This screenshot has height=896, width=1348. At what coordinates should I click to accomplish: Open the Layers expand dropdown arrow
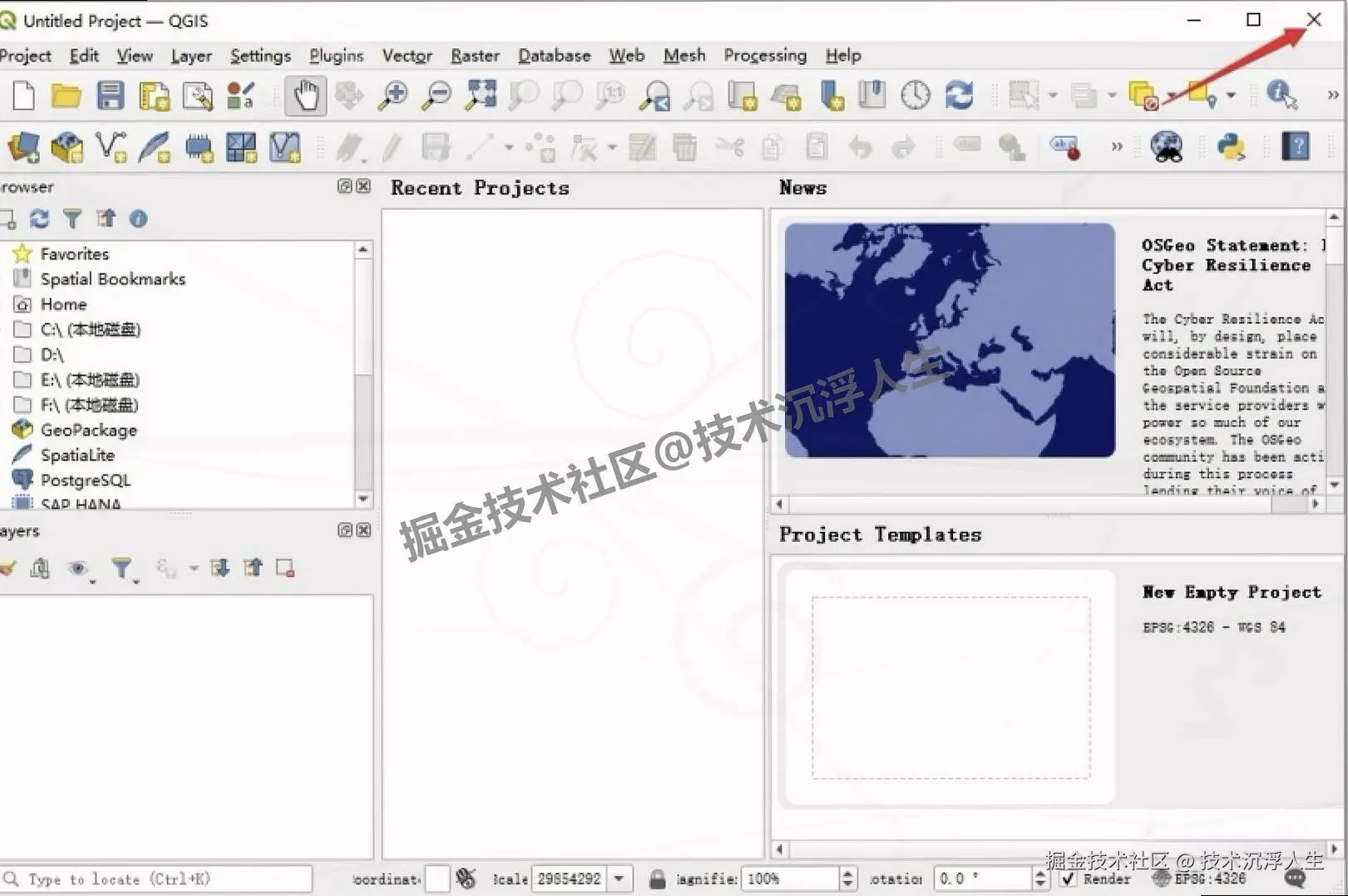click(x=194, y=569)
